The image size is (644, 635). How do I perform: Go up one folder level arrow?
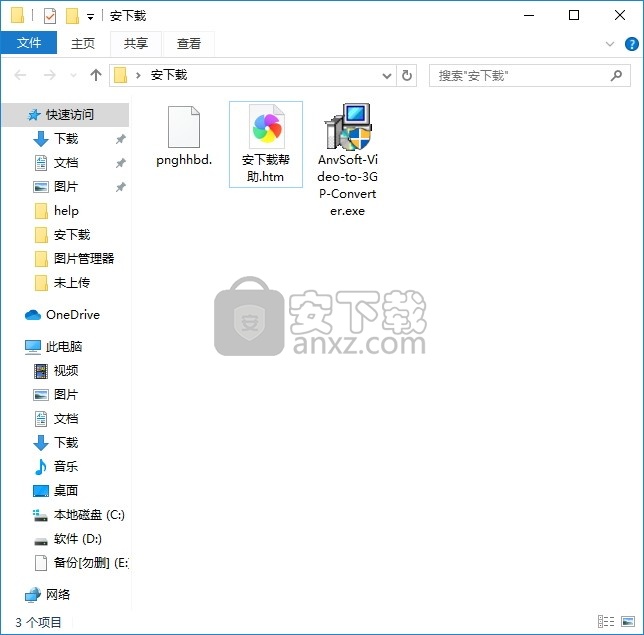click(96, 75)
